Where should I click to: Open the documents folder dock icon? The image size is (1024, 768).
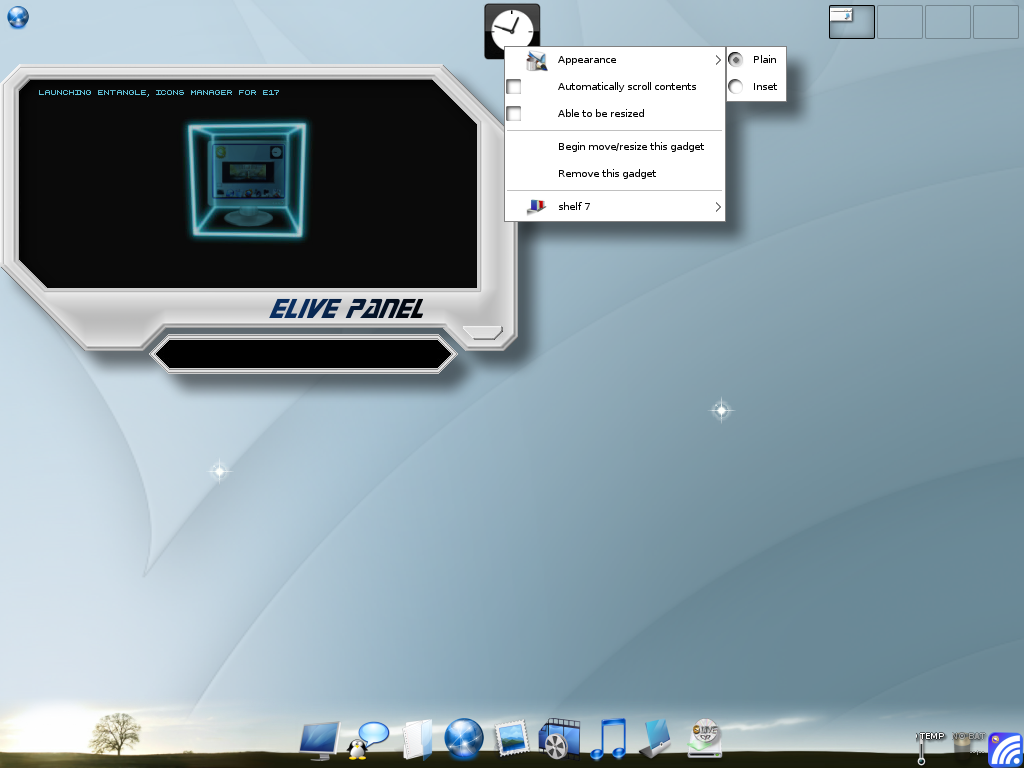(x=417, y=740)
